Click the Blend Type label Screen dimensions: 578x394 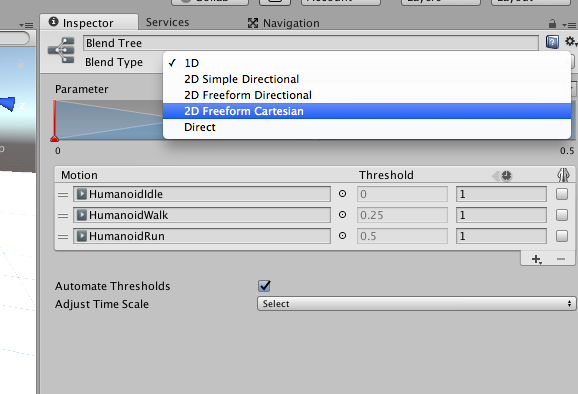(114, 62)
